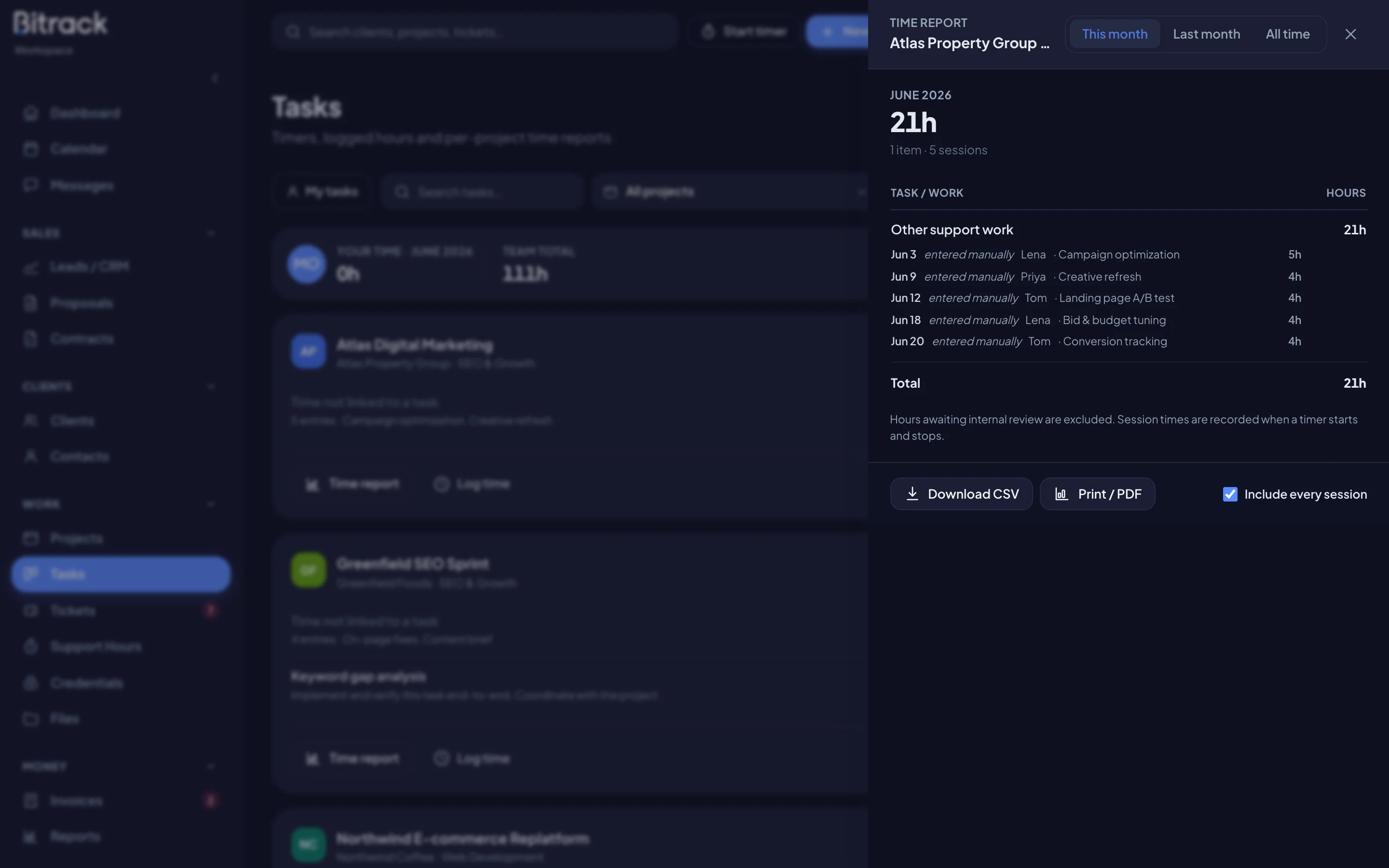Collapse the CLIENTS sidebar section
The height and width of the screenshot is (868, 1389).
pyautogui.click(x=211, y=386)
